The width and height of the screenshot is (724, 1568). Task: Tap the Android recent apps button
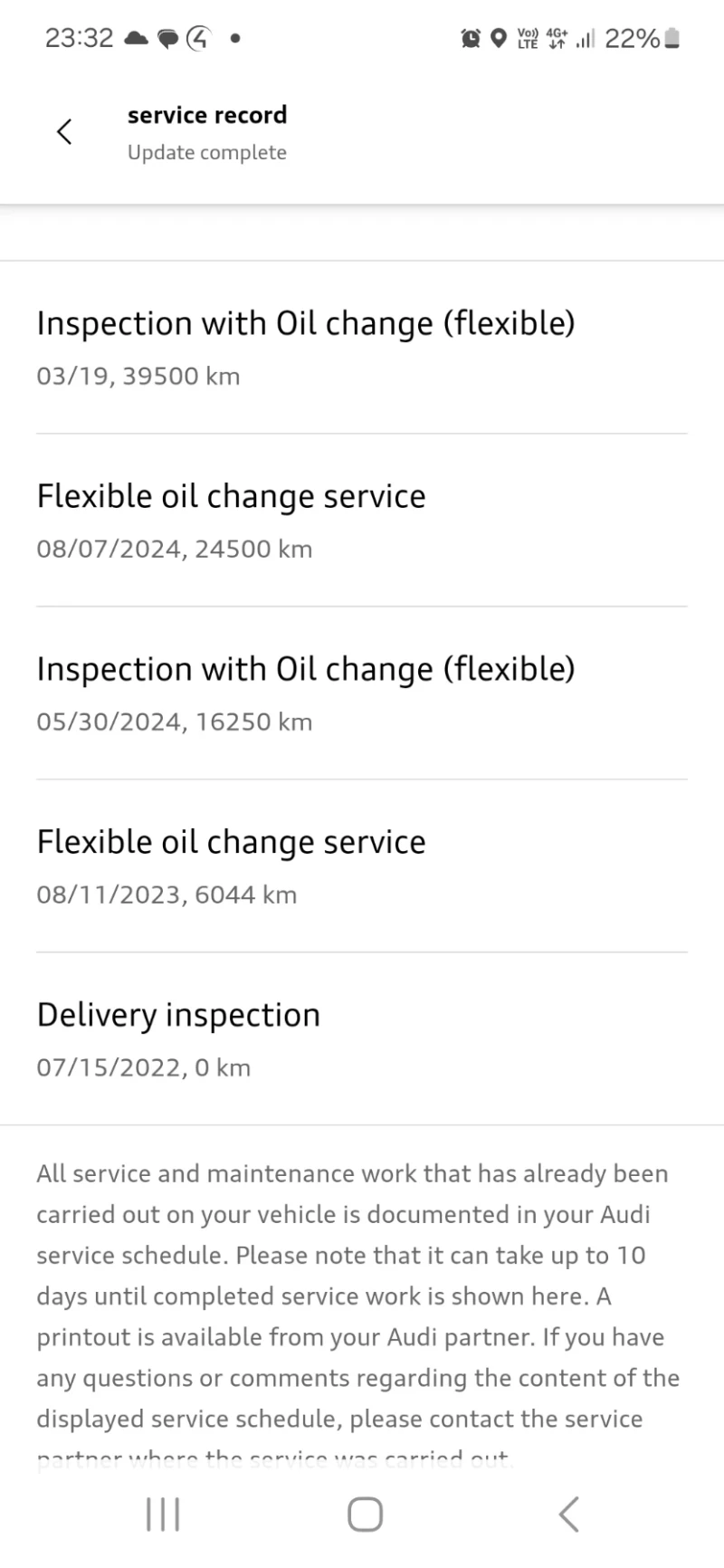[163, 1513]
